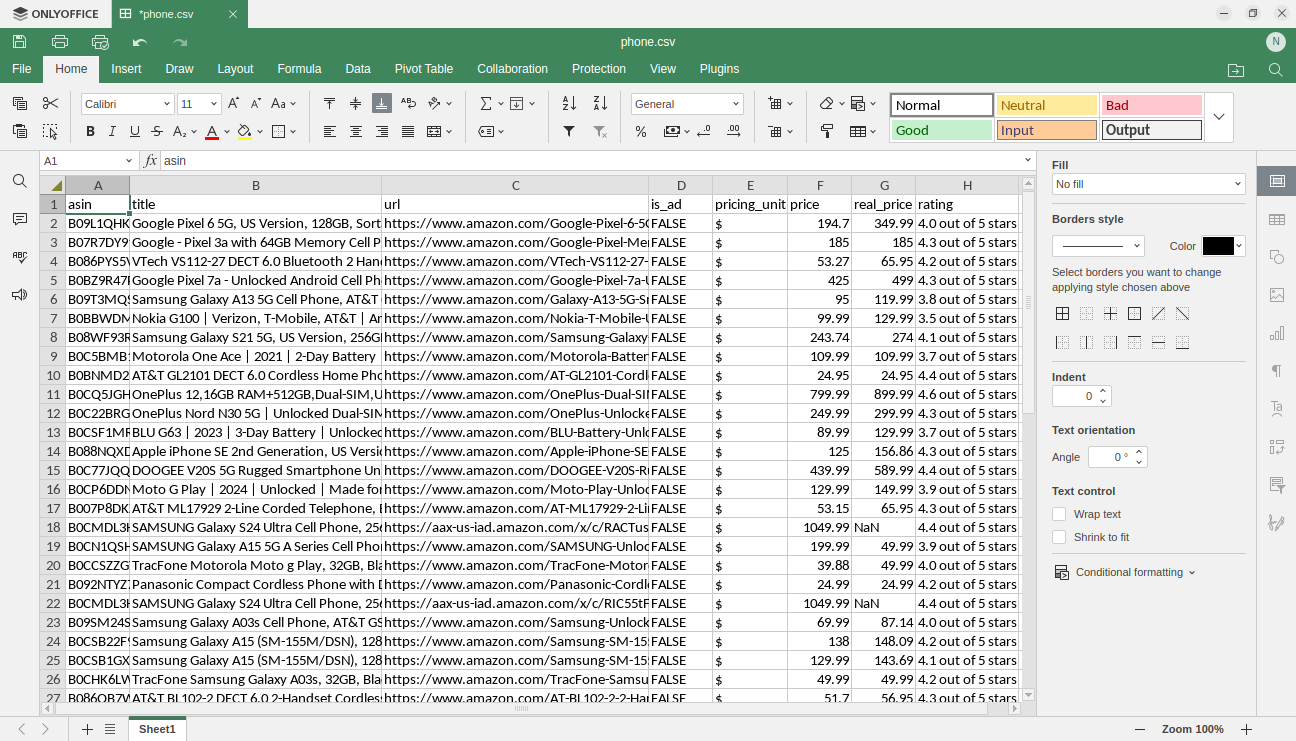Screen dimensions: 1296x741
Task: Expand the cell styles gallery
Action: [1219, 117]
